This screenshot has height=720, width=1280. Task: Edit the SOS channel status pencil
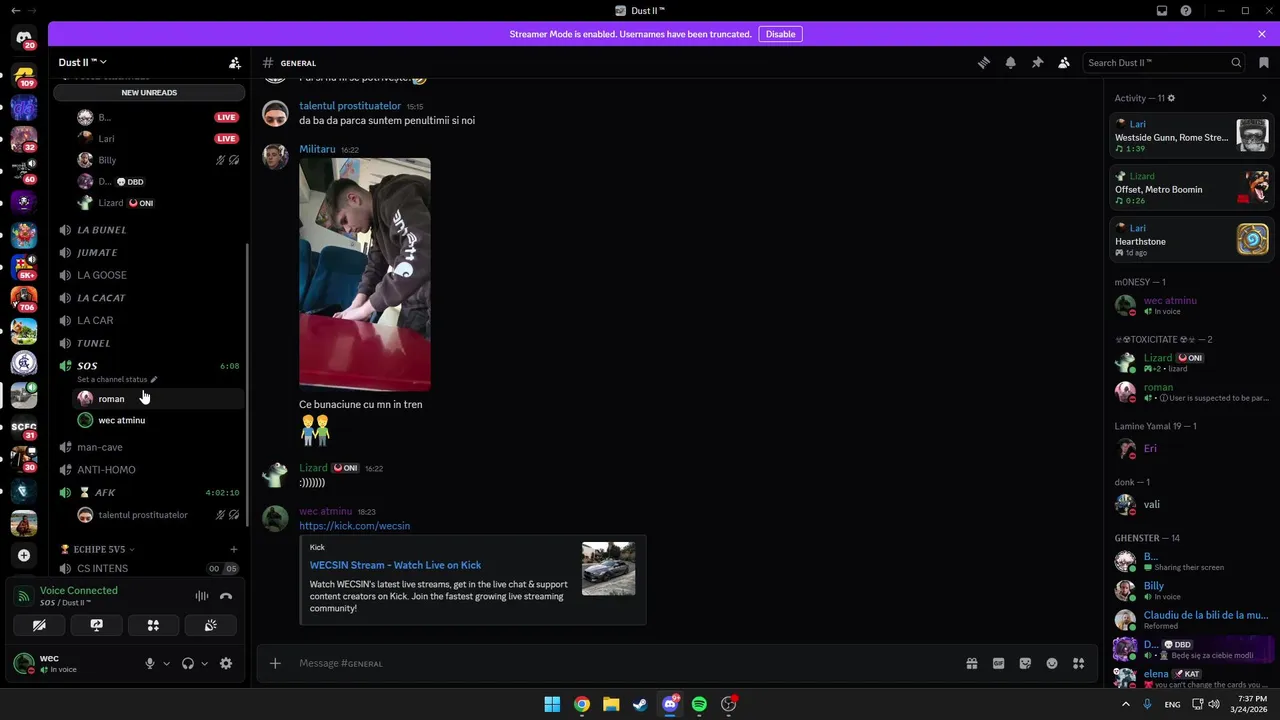[x=153, y=380]
